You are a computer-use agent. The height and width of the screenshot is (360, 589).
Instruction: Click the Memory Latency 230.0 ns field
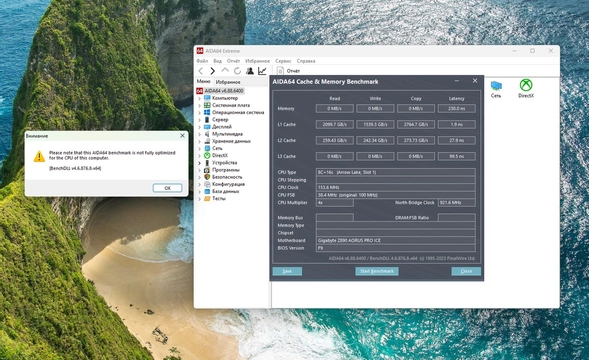point(457,109)
